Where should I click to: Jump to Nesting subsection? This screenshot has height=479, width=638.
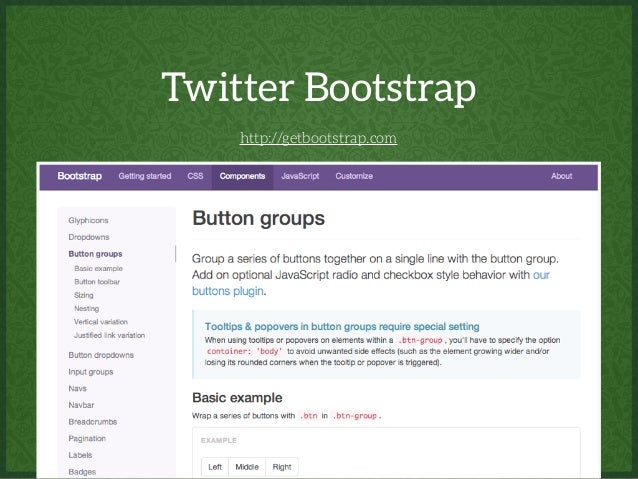(86, 308)
